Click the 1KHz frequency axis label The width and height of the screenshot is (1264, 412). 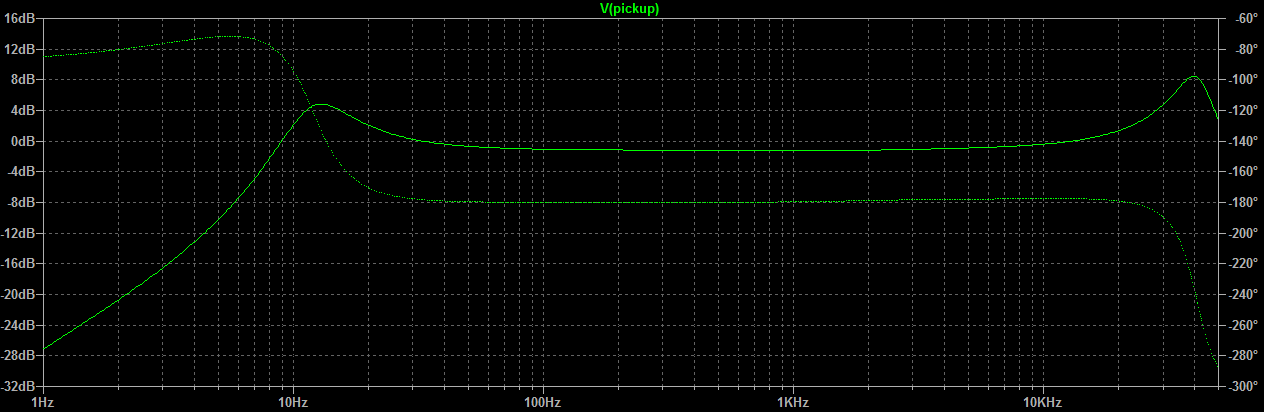pyautogui.click(x=793, y=402)
